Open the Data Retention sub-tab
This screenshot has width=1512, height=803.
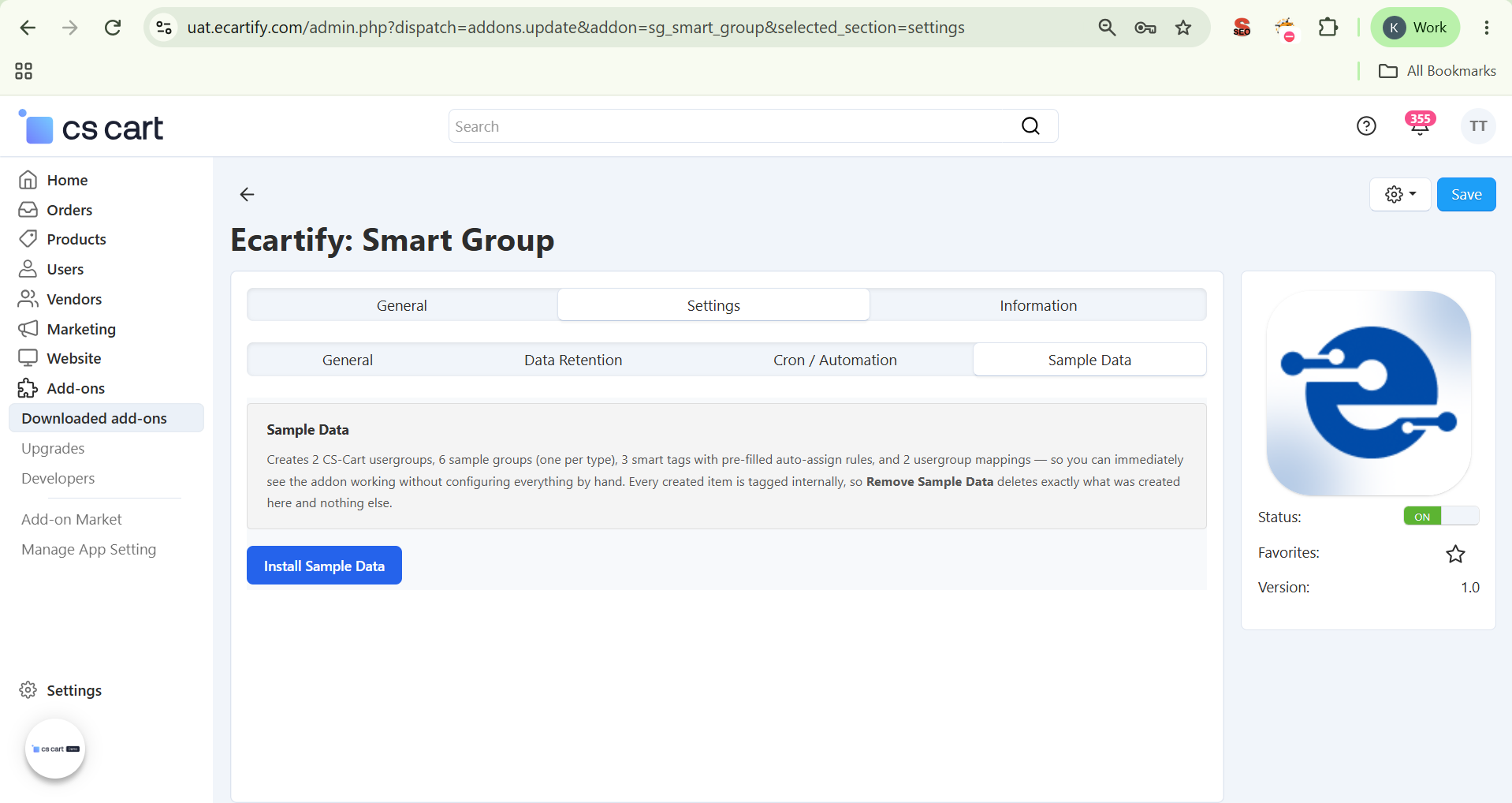point(573,360)
